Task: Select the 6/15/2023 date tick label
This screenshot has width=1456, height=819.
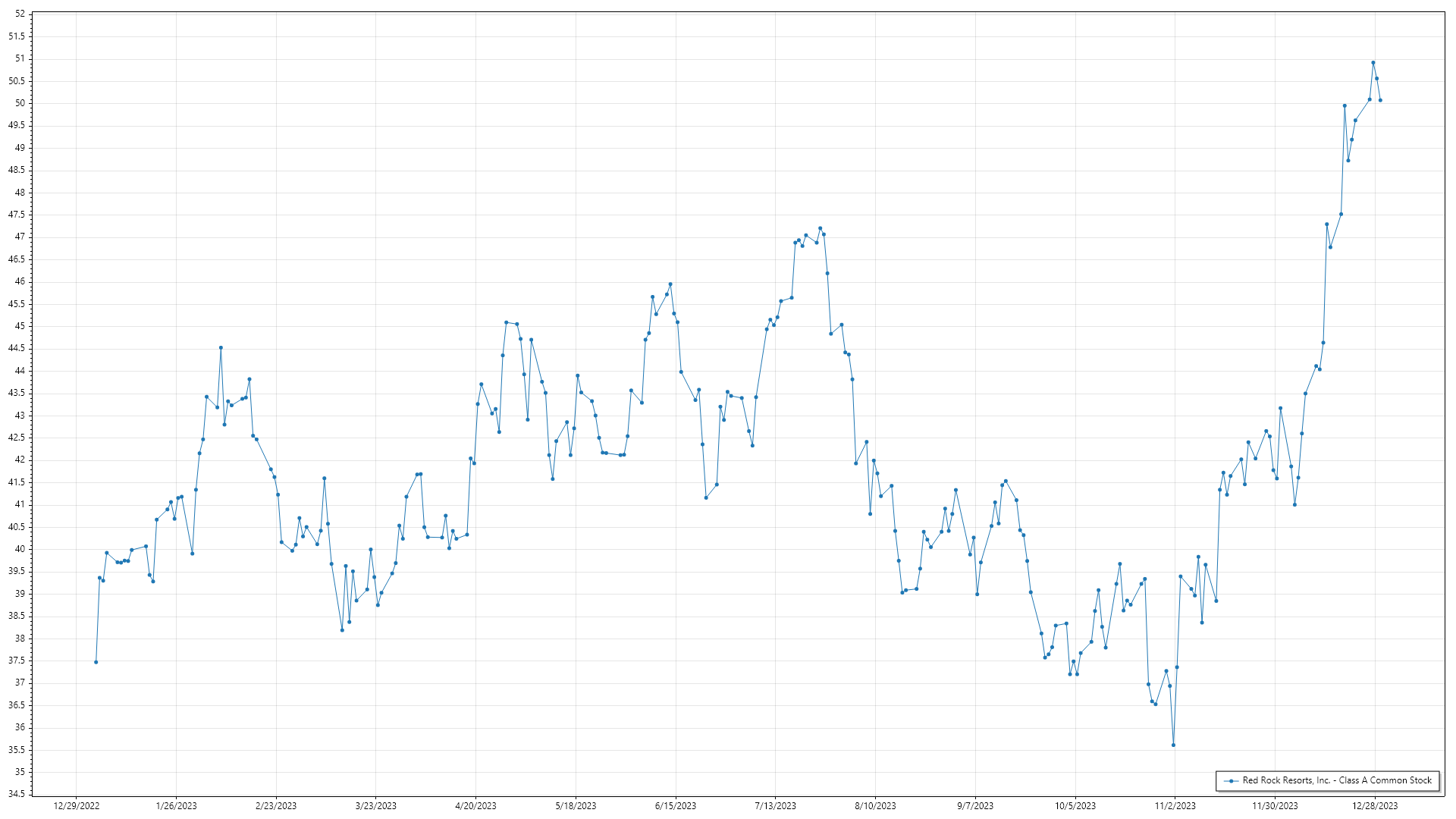Action: (x=675, y=805)
